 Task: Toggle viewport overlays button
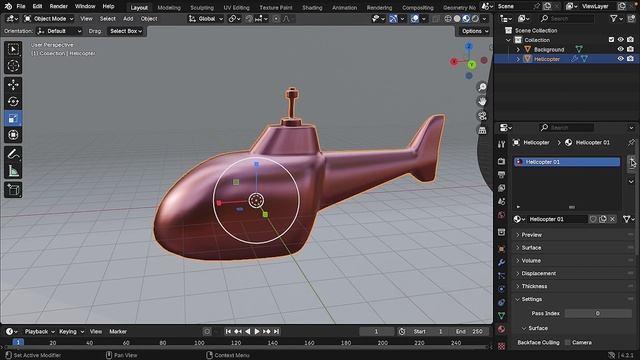click(x=414, y=19)
